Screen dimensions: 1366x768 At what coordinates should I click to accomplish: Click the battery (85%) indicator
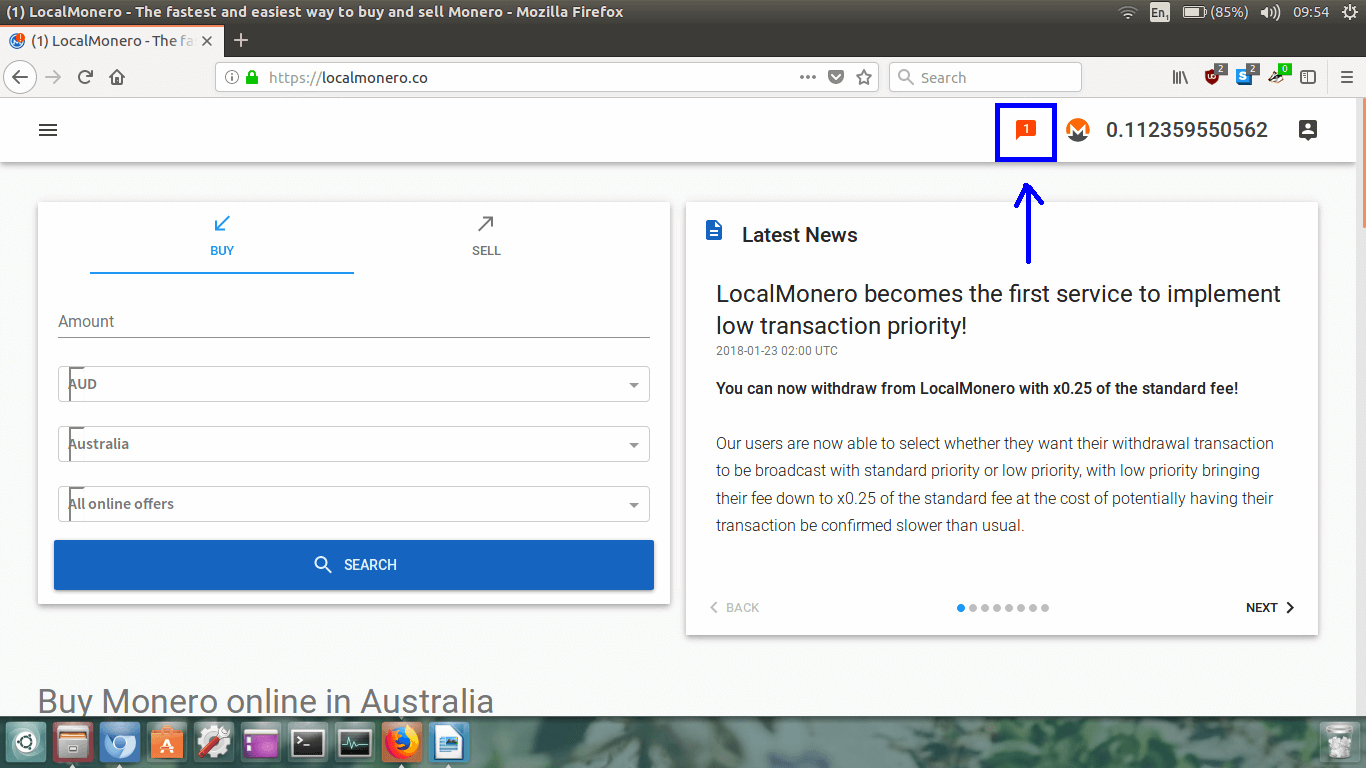[1215, 12]
